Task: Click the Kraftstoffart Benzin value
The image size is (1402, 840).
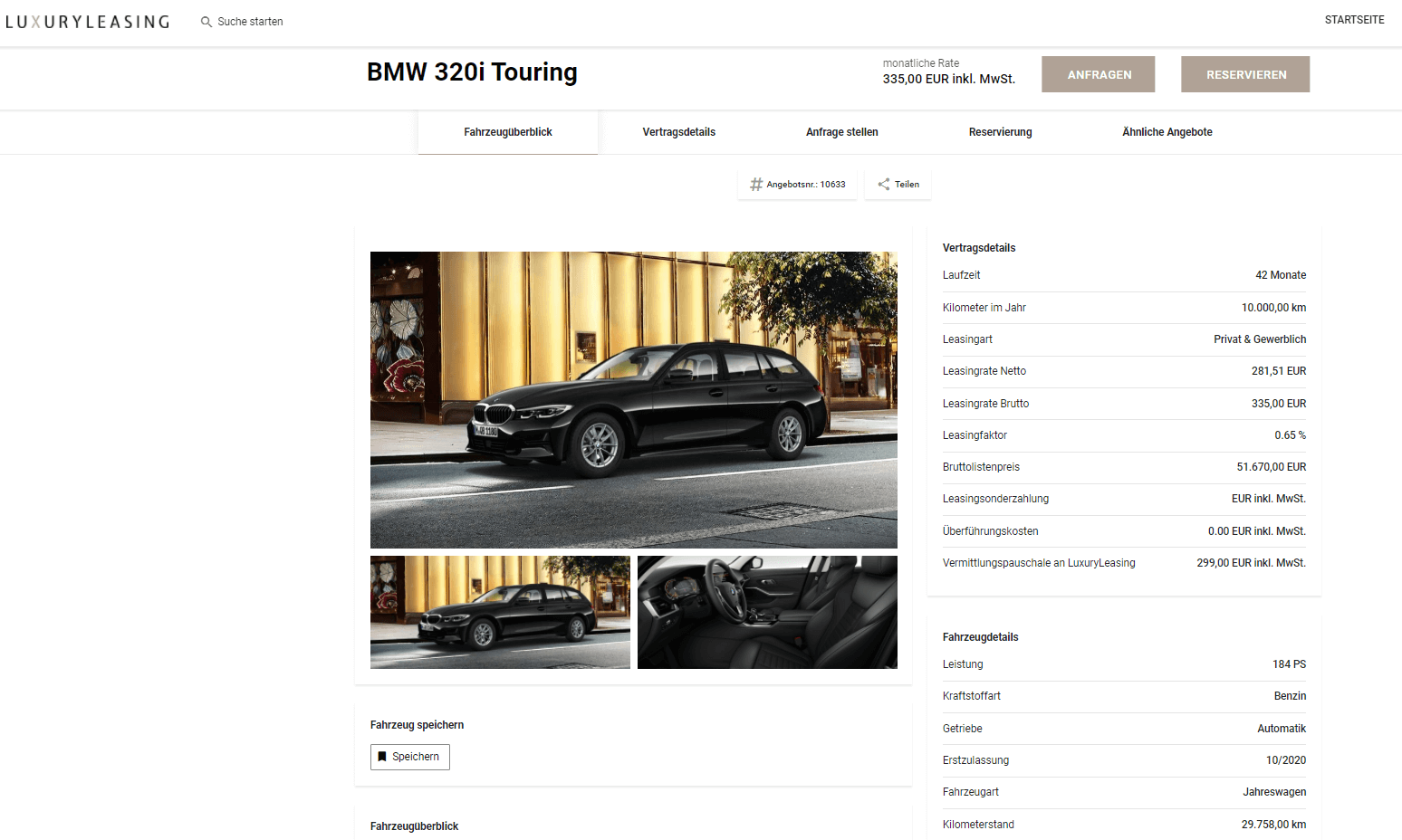Action: [x=1290, y=696]
